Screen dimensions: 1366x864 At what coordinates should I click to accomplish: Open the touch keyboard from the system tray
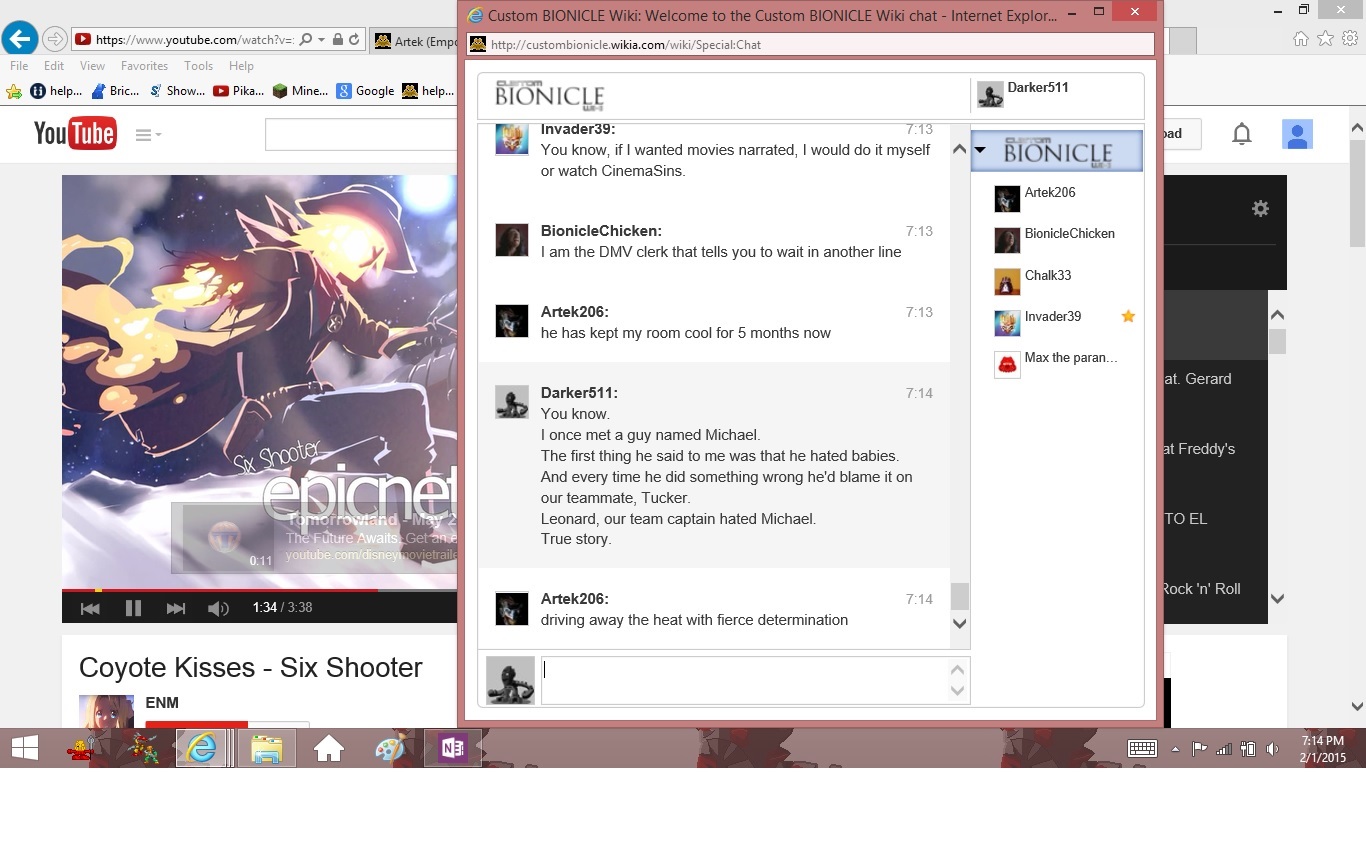(1142, 749)
